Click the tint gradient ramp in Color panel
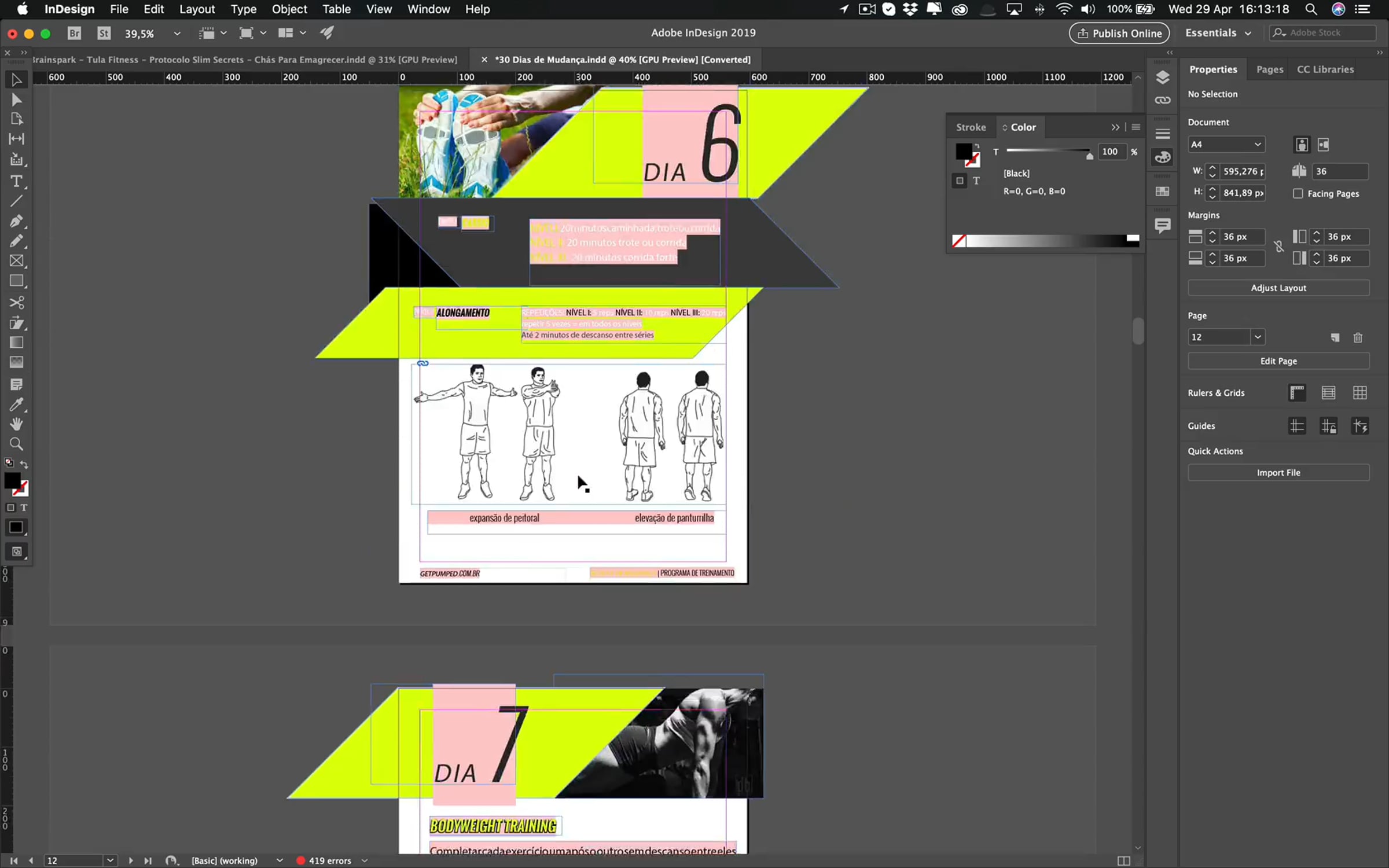The height and width of the screenshot is (868, 1389). [x=1048, y=241]
